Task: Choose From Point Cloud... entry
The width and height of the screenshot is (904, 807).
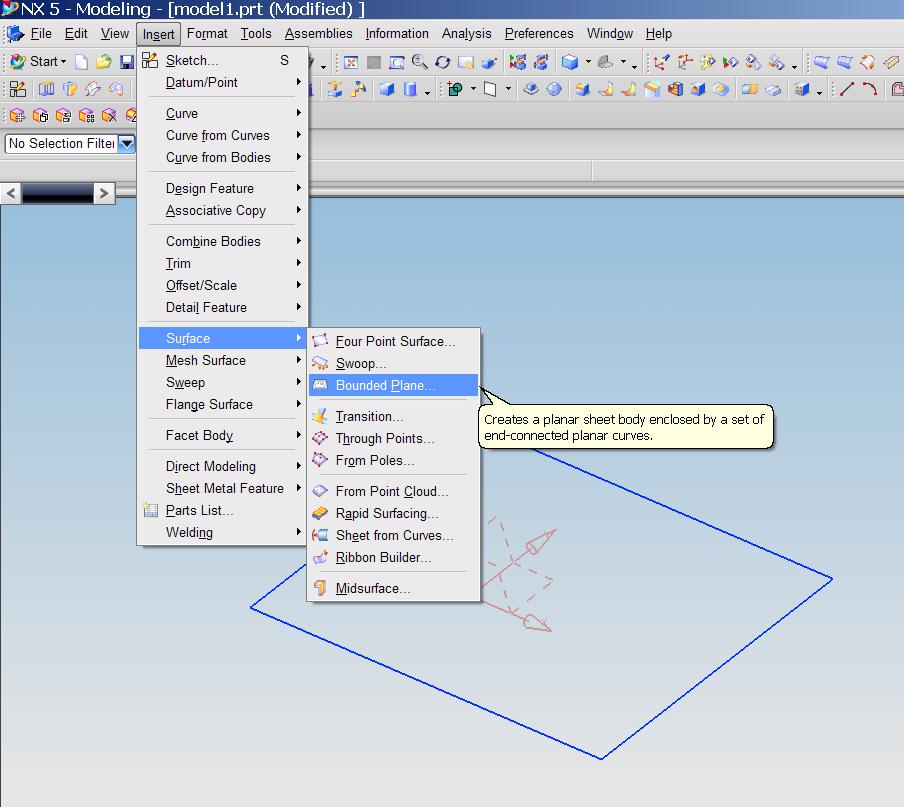Action: [x=393, y=491]
